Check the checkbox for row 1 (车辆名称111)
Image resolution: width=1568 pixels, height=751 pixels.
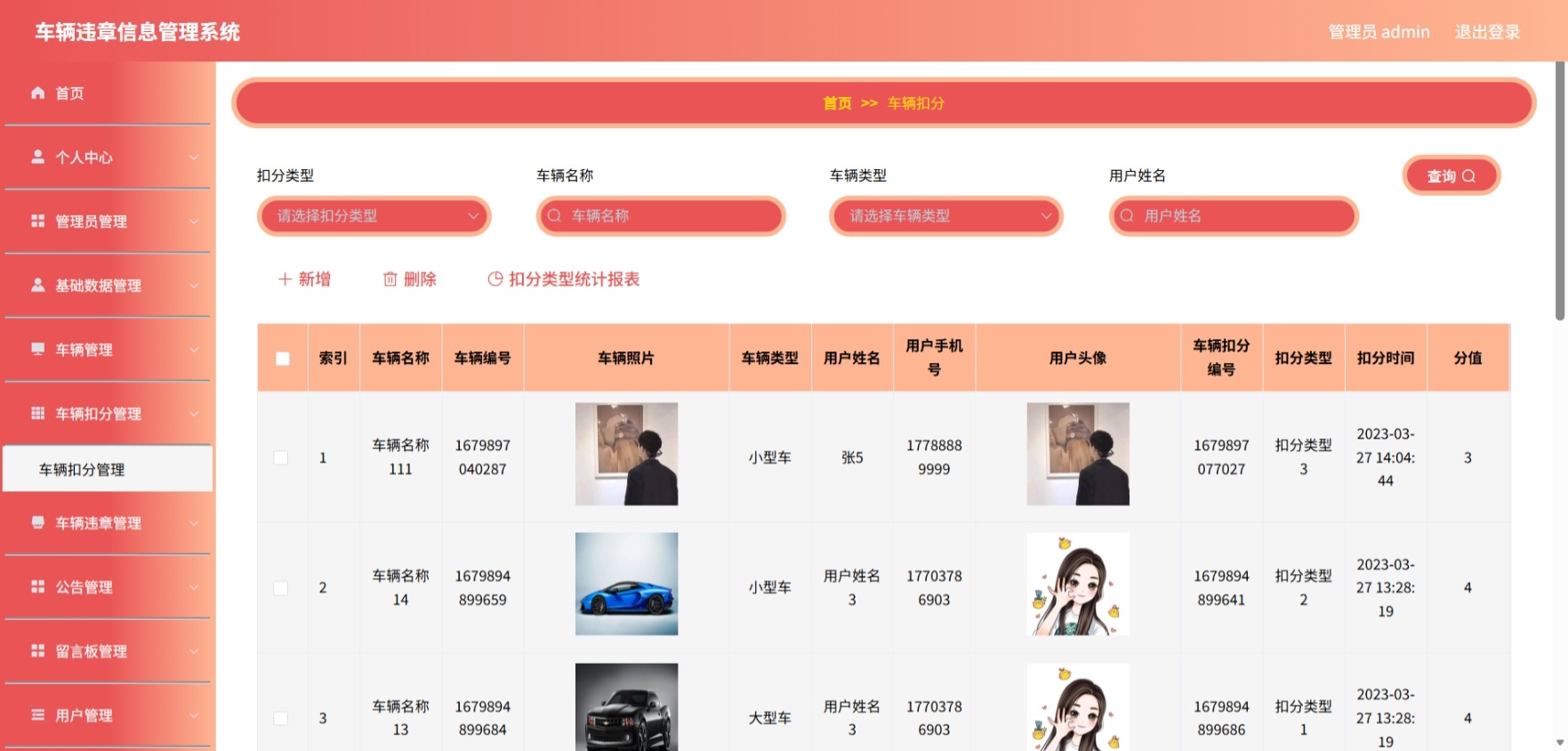281,457
